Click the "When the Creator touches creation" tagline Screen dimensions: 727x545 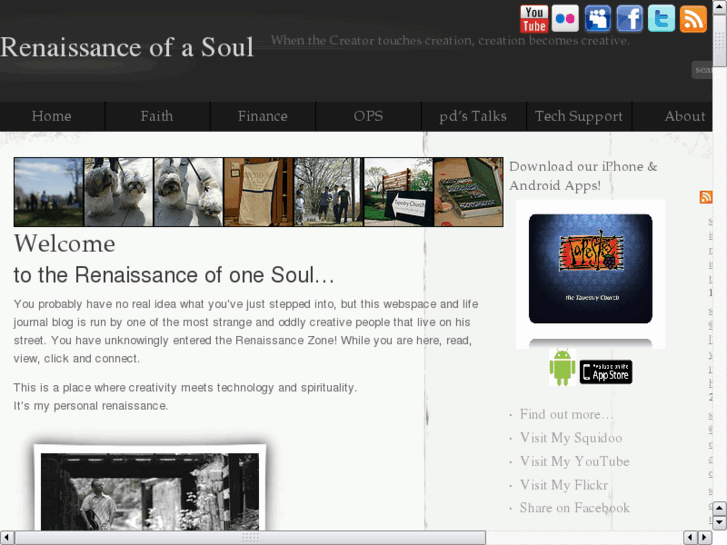pyautogui.click(x=450, y=41)
